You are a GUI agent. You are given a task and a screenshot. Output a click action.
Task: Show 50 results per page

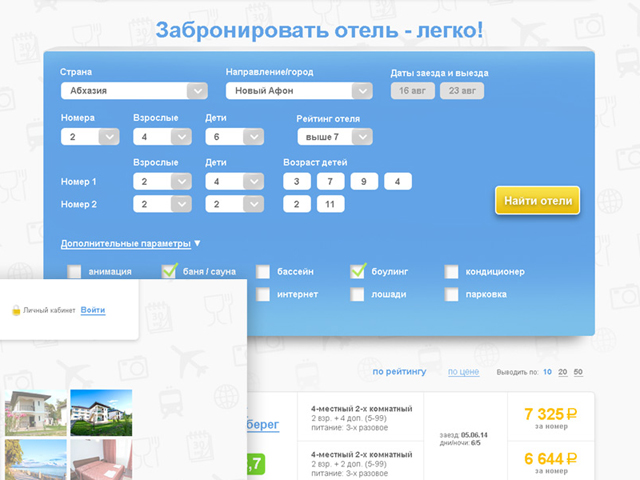point(578,372)
